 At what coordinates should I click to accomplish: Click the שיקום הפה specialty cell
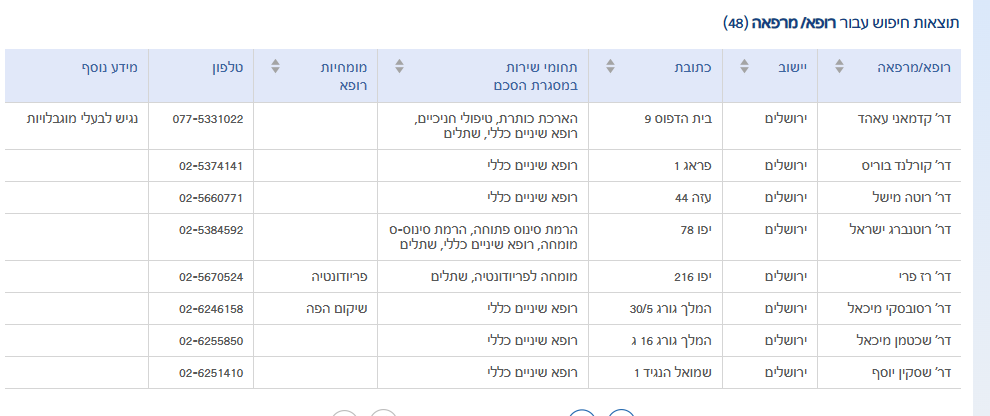tap(339, 309)
